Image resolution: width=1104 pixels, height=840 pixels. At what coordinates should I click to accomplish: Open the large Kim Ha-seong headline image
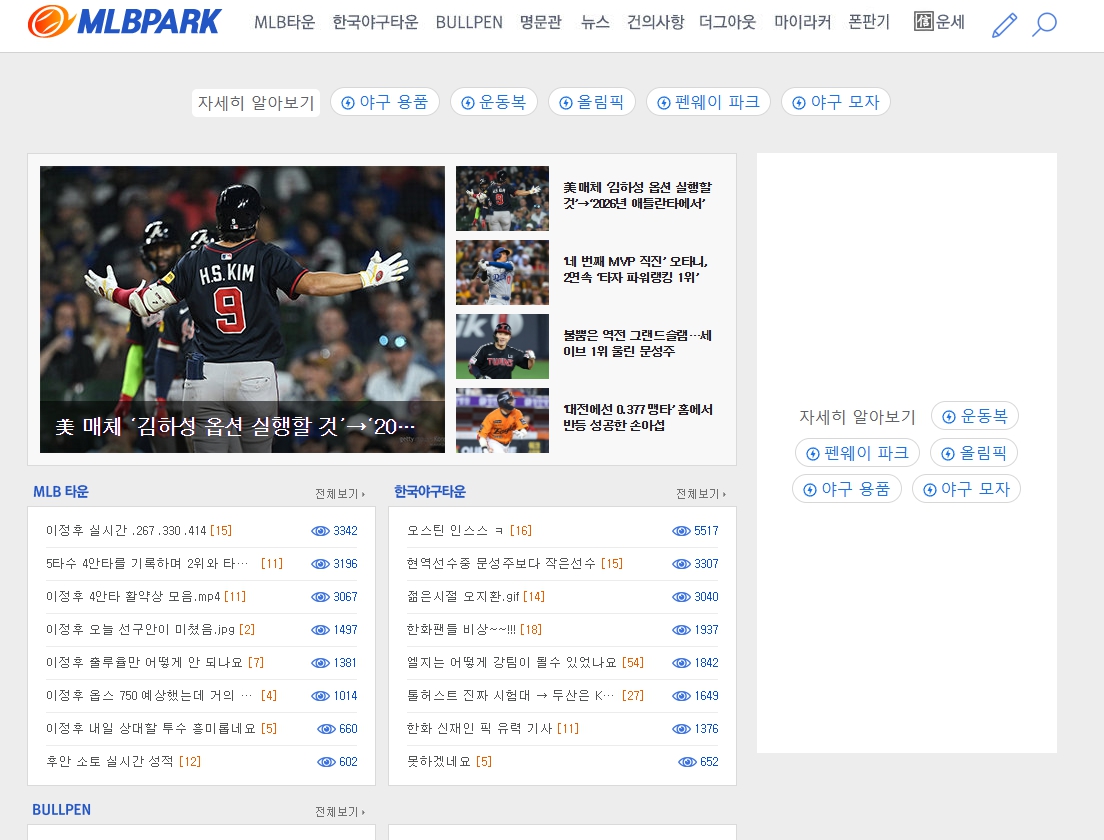(242, 309)
